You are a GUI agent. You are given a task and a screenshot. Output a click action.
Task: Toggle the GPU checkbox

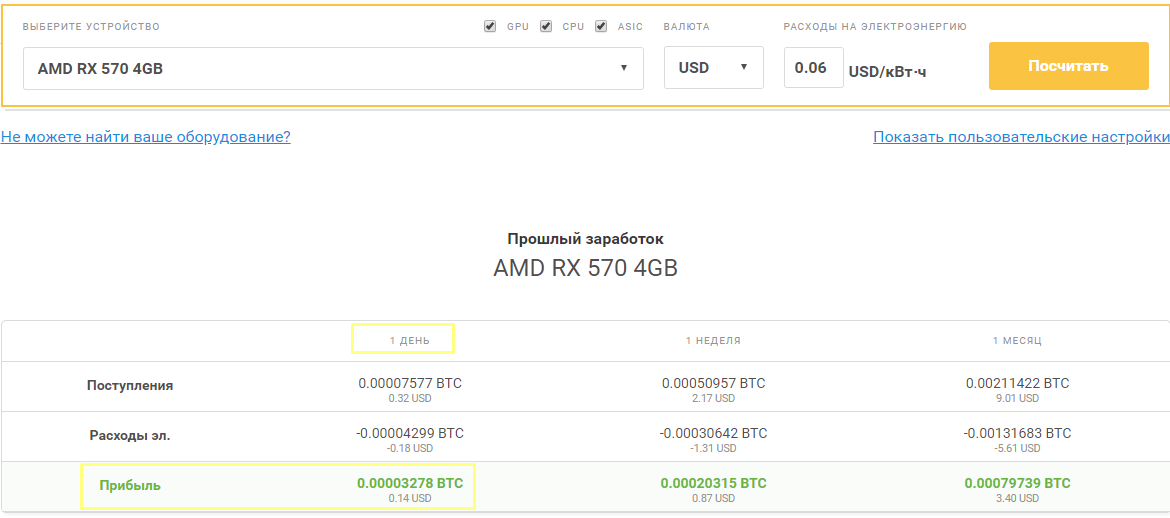click(x=489, y=26)
